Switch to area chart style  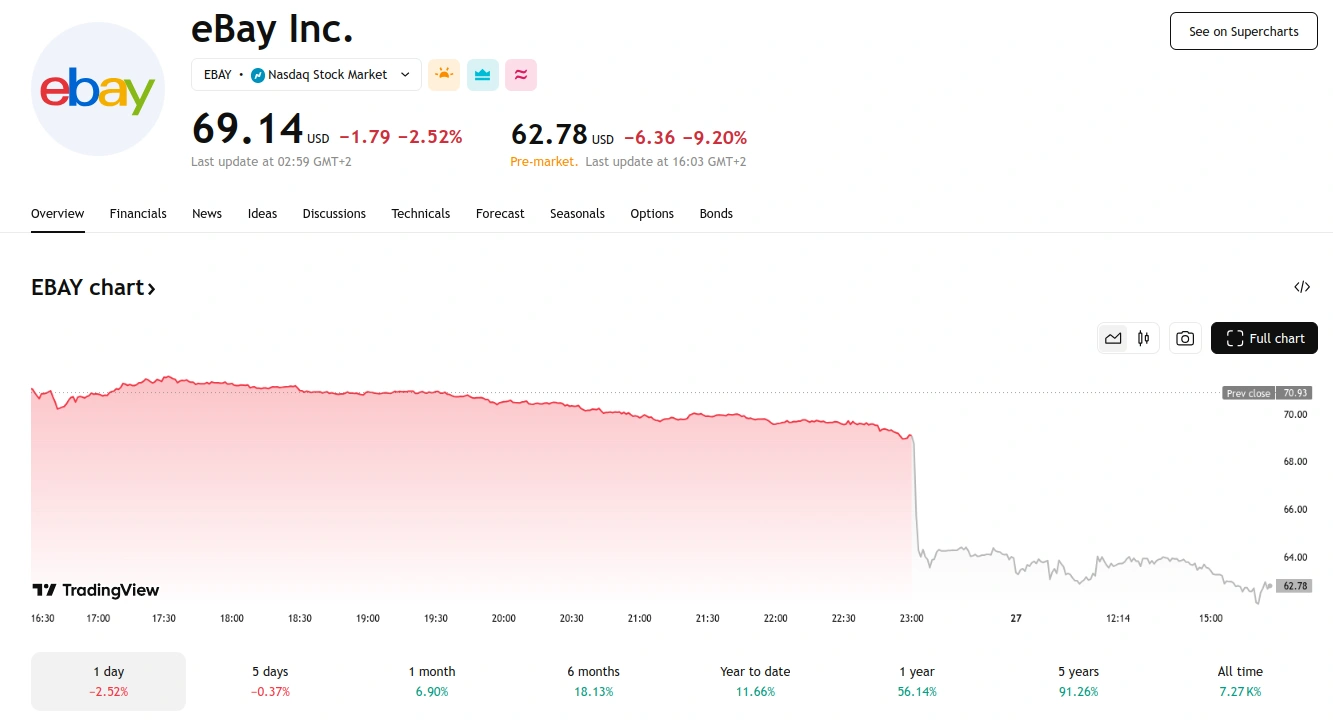[1113, 338]
